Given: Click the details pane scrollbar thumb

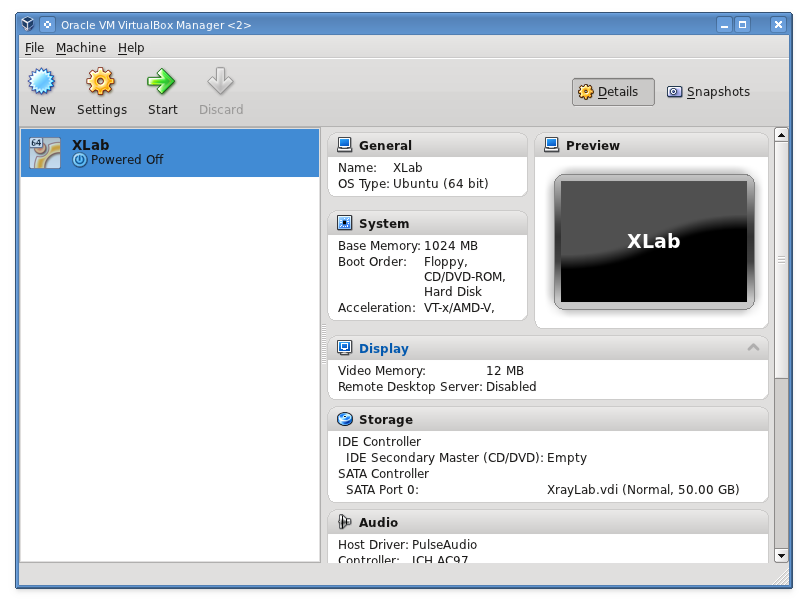Looking at the screenshot, I should (x=781, y=260).
